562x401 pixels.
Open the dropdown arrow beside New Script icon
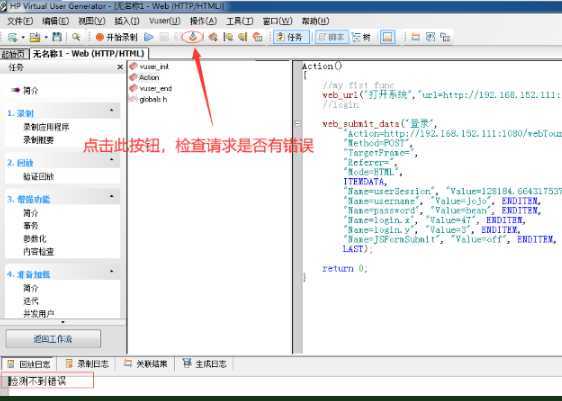pyautogui.click(x=22, y=37)
